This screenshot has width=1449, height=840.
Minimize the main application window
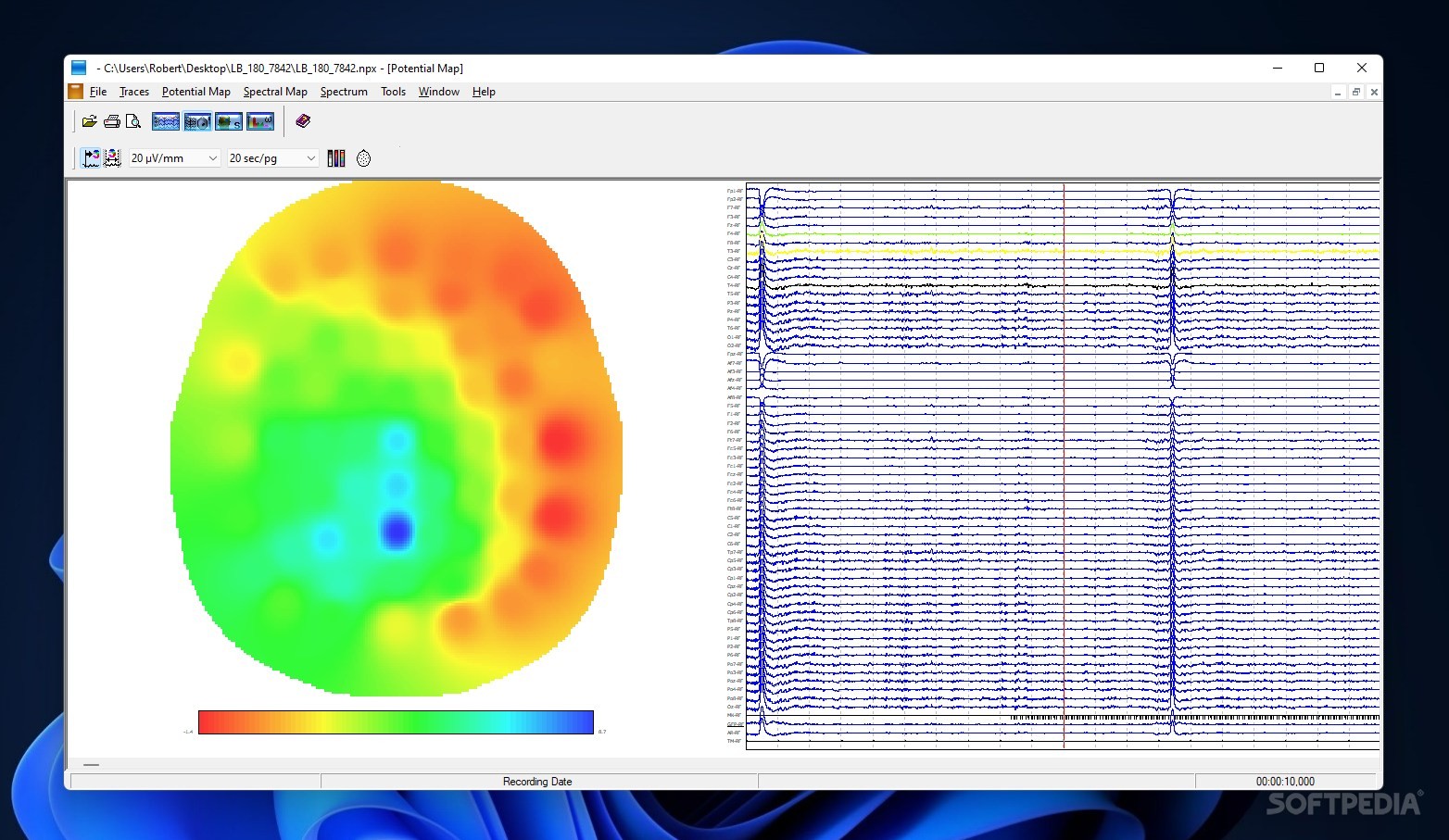coord(1277,68)
